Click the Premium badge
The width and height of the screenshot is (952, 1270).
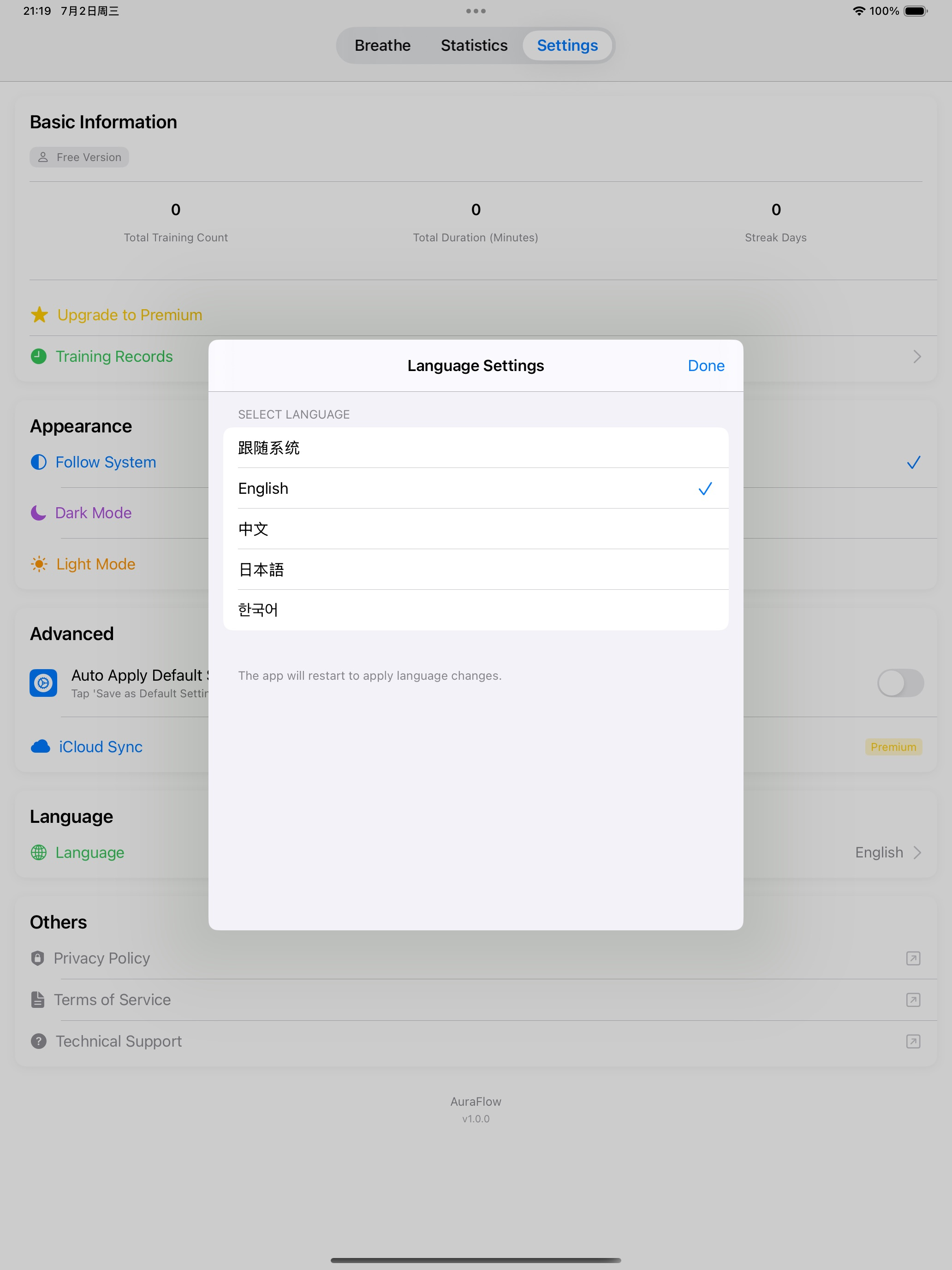(893, 746)
